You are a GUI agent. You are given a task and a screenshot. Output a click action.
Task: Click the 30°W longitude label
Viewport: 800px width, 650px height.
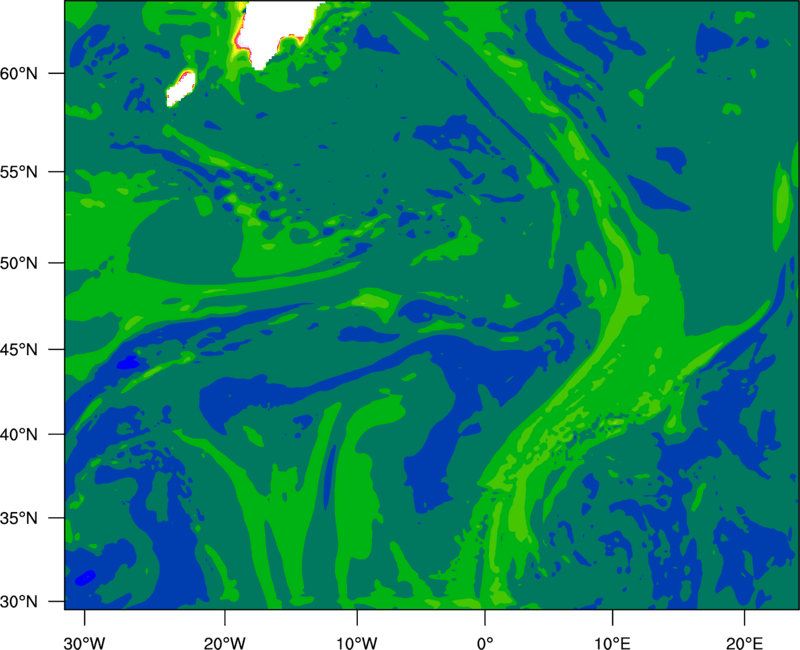(x=84, y=643)
